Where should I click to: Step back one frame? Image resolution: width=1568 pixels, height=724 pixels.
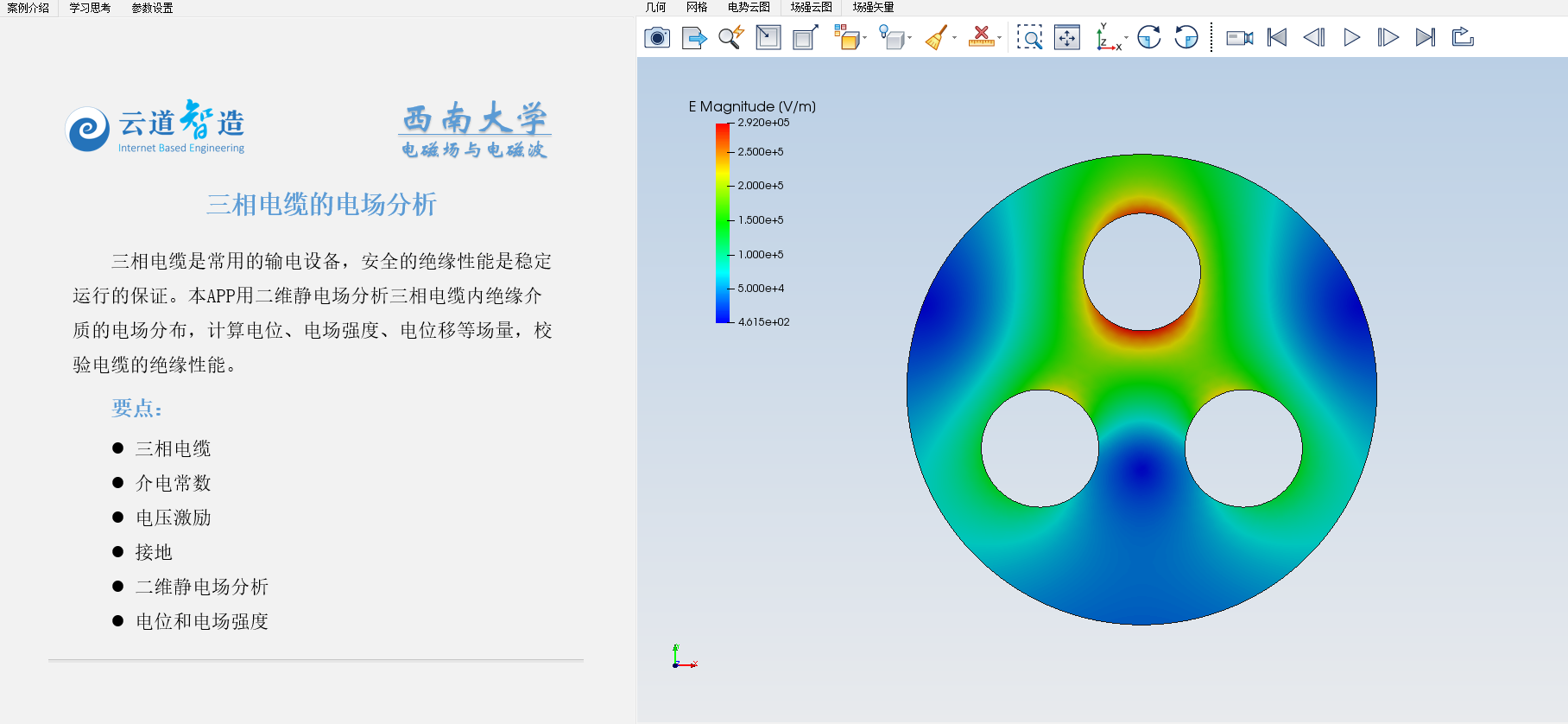coord(1314,37)
